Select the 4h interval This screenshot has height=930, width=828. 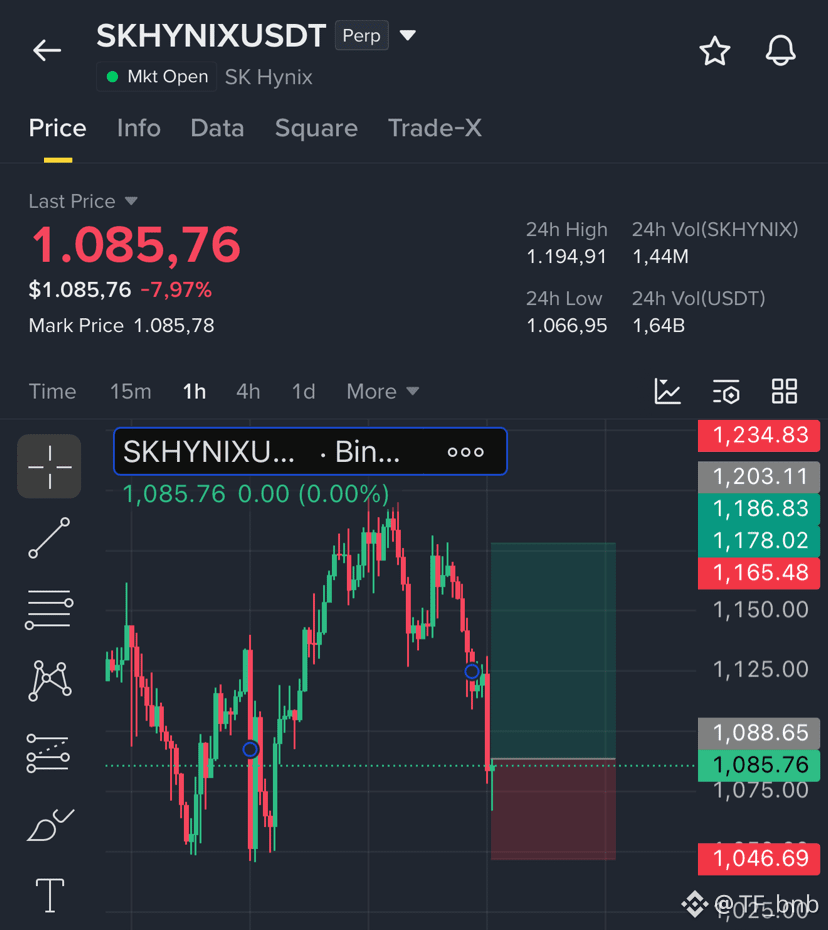click(248, 391)
